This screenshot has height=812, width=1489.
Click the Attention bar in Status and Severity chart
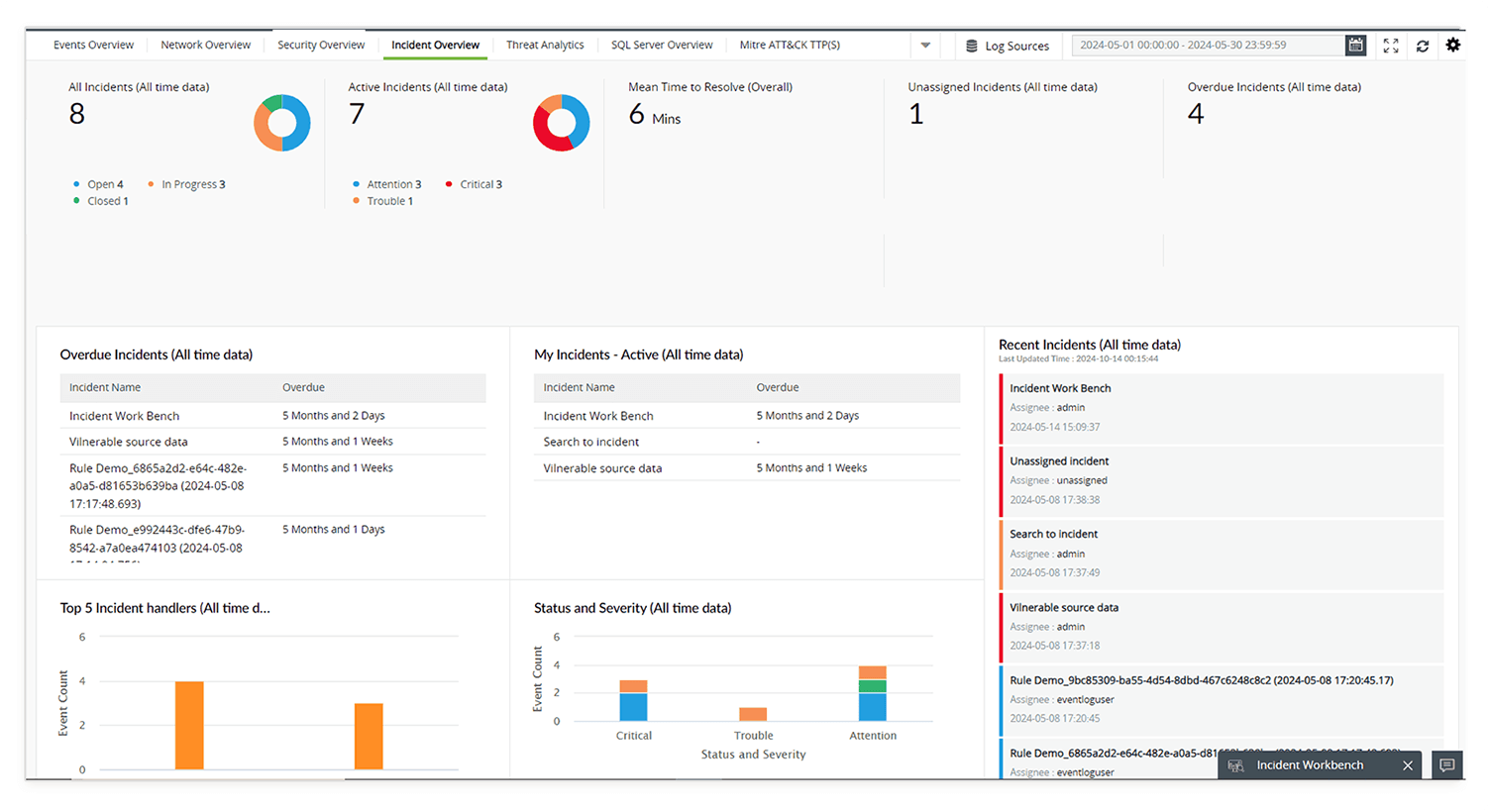click(873, 693)
